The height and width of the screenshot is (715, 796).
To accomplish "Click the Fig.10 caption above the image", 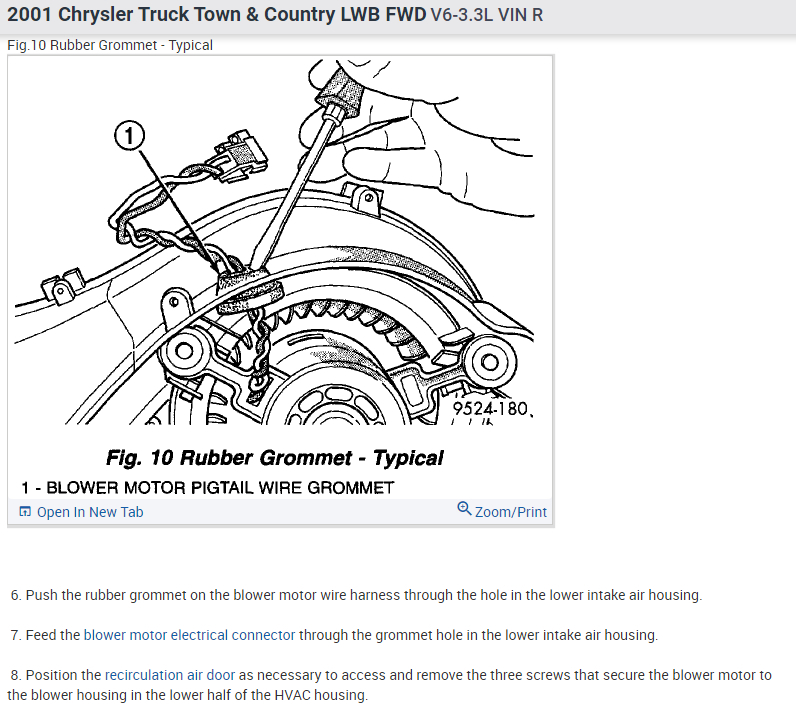I will [110, 45].
